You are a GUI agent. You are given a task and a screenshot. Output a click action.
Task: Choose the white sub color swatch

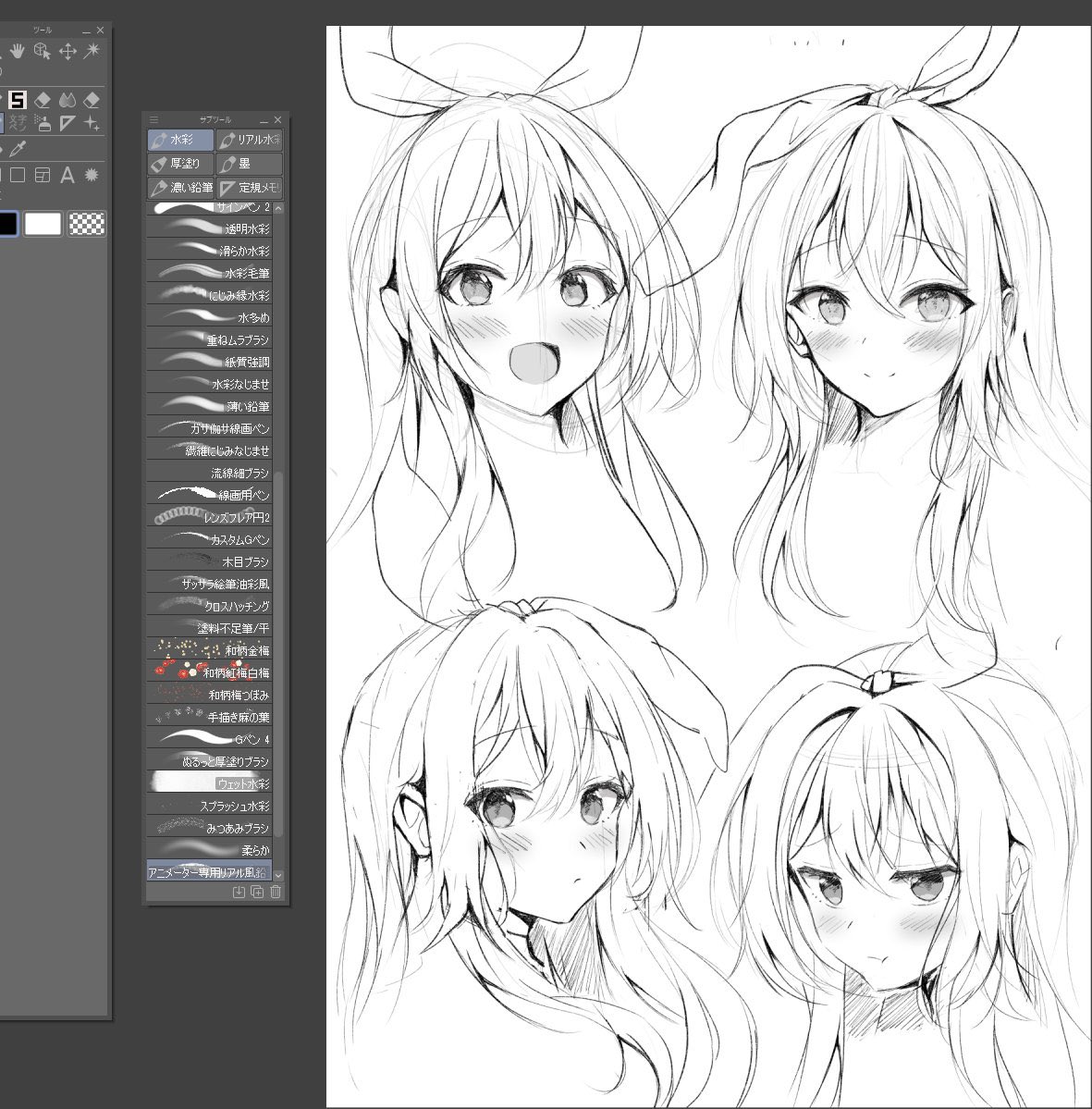43,224
